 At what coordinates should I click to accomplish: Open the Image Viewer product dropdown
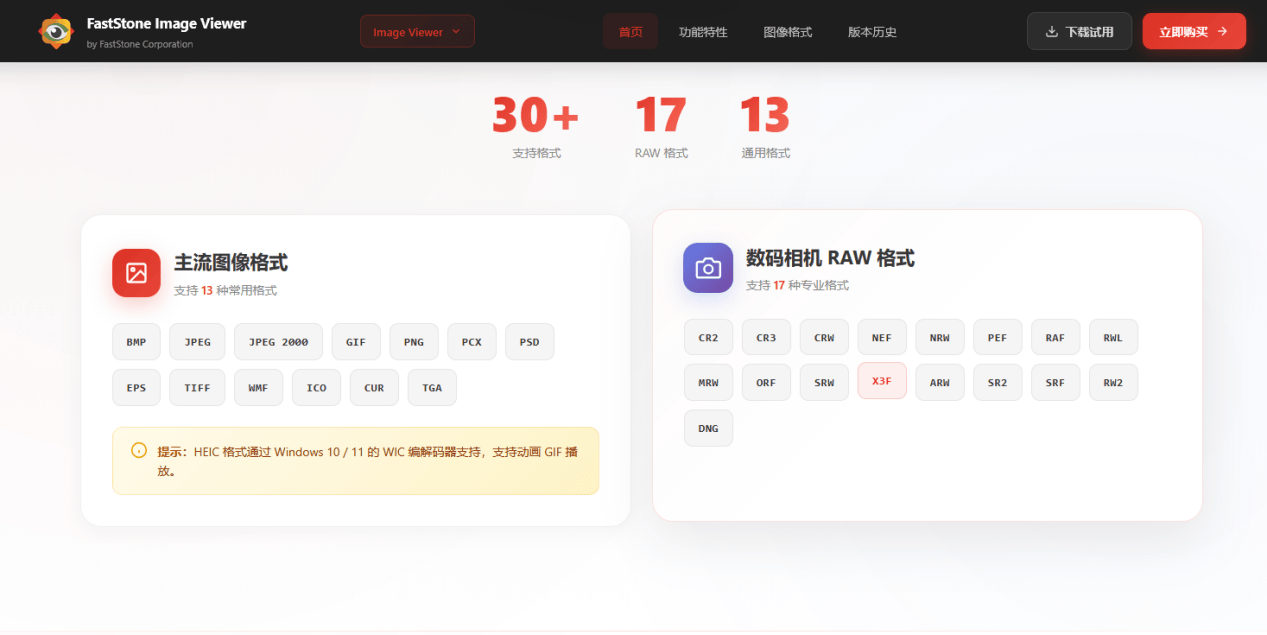(x=417, y=32)
